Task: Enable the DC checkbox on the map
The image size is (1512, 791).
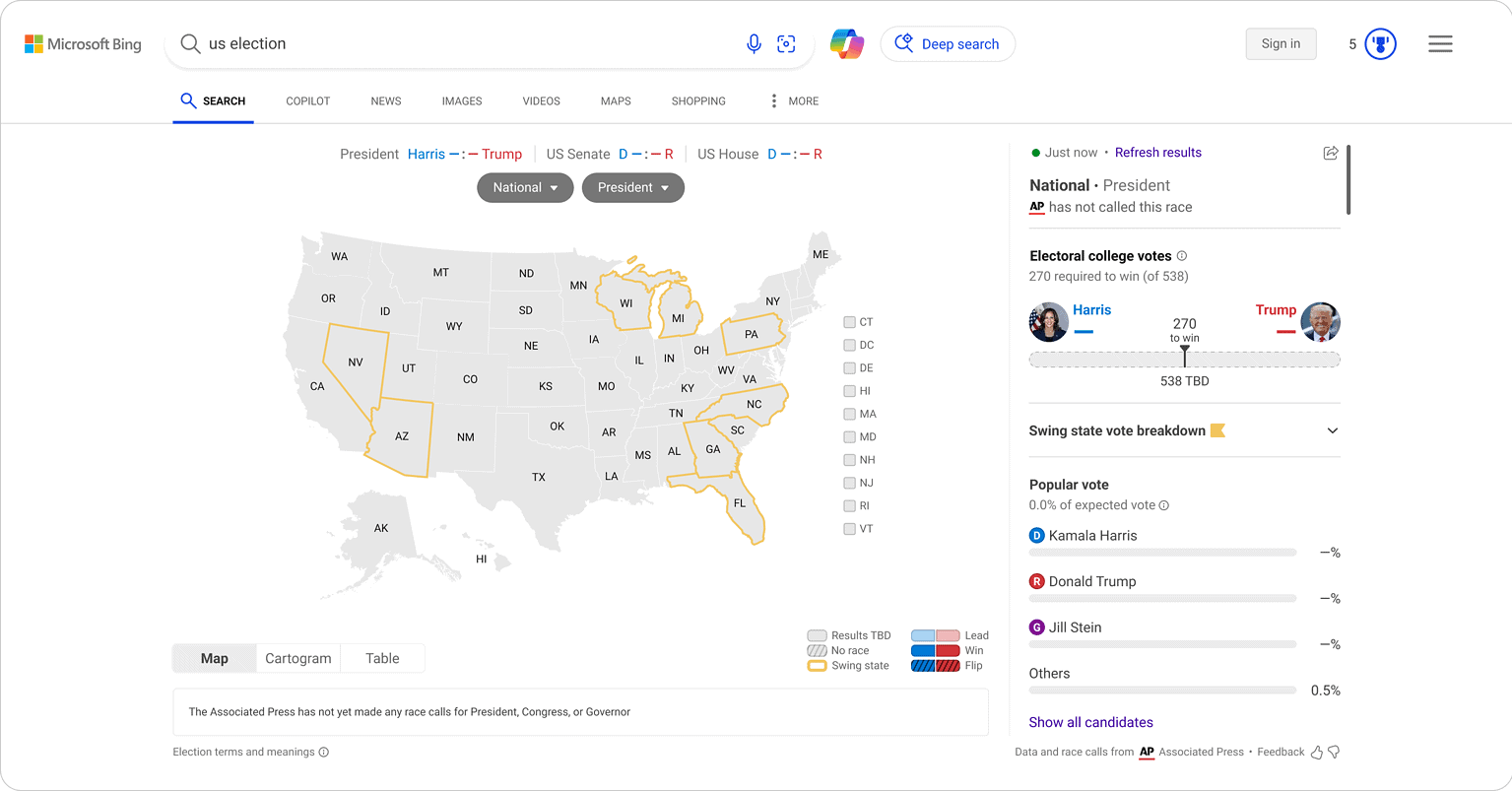Action: tap(848, 345)
